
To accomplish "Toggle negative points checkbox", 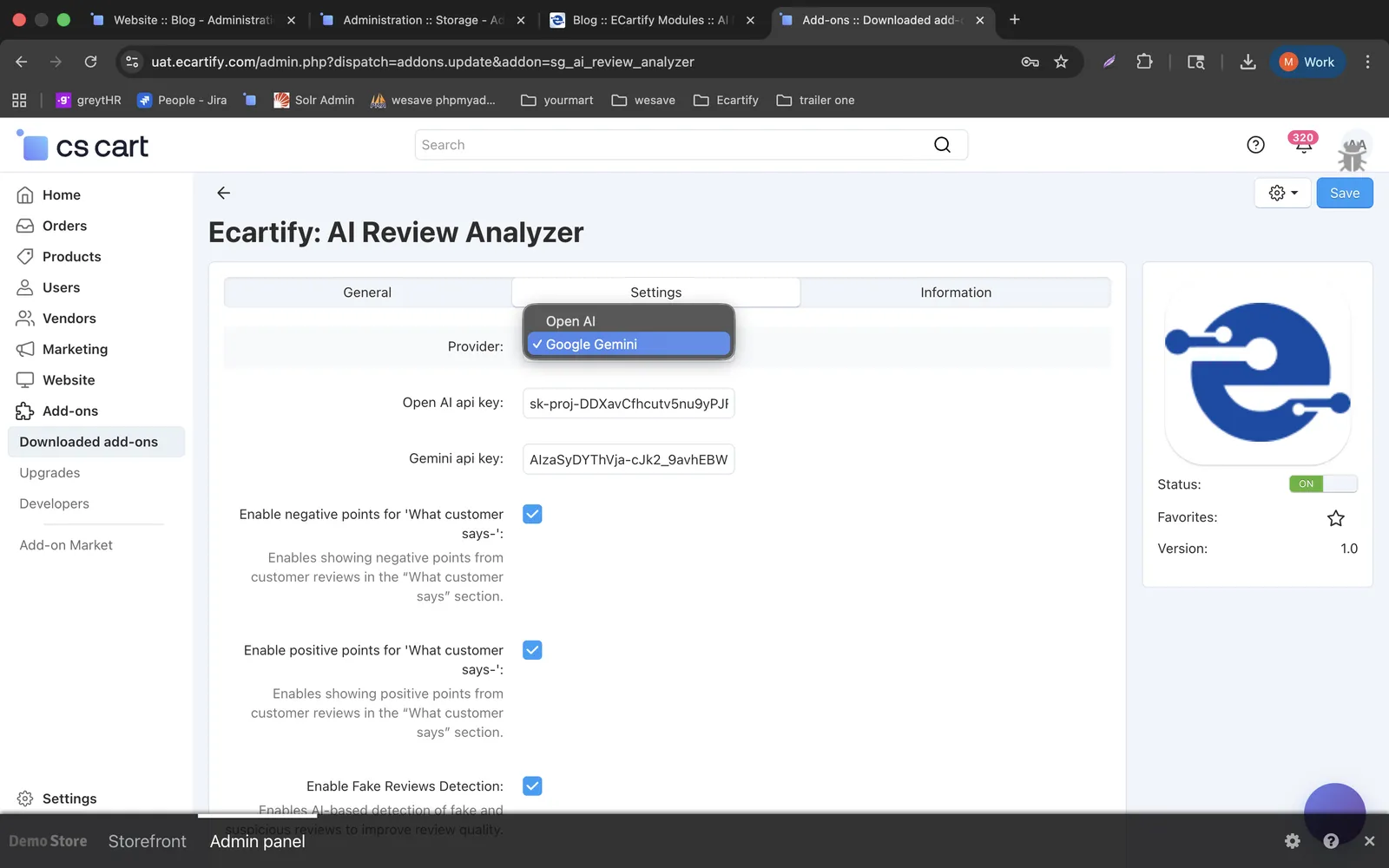I will [532, 514].
